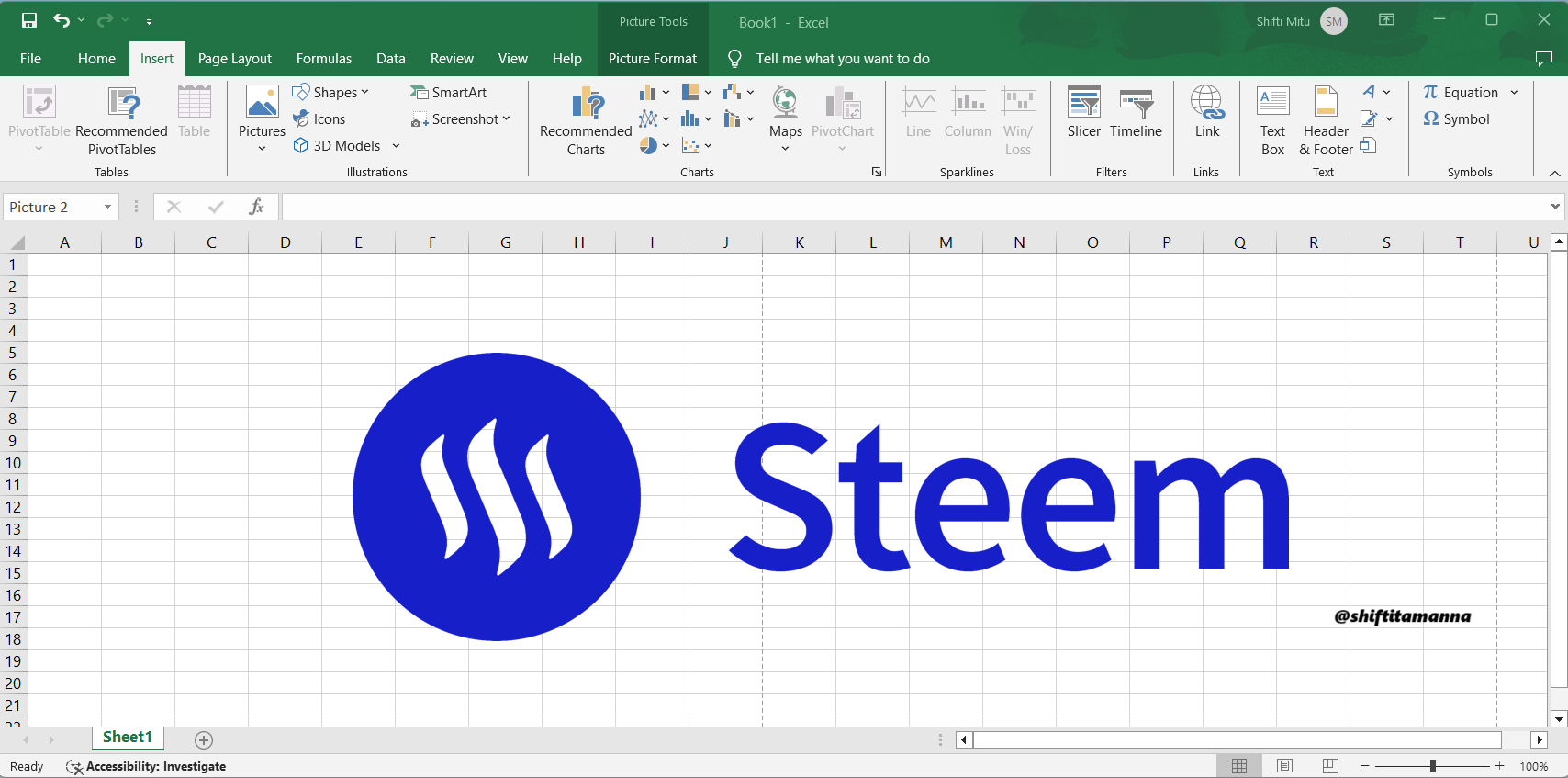The width and height of the screenshot is (1568, 778).
Task: Click the Shifti Mitu account avatar
Action: 1334,21
